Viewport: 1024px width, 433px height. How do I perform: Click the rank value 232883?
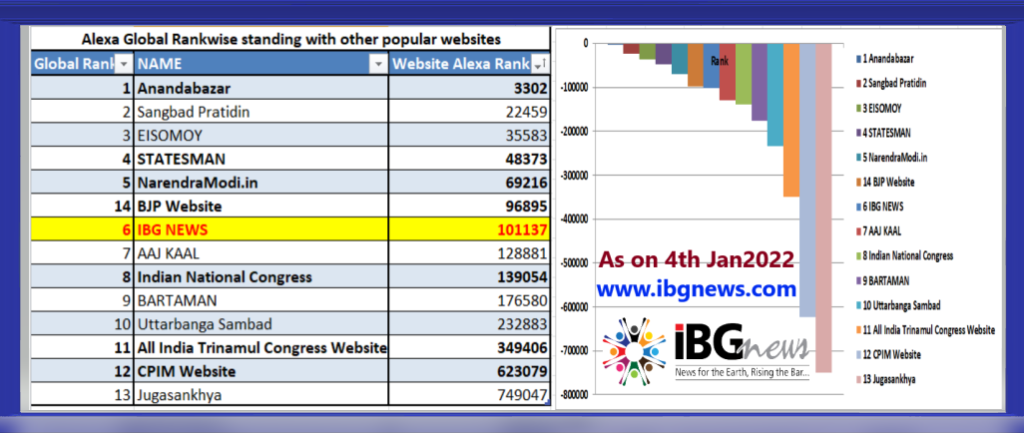522,324
